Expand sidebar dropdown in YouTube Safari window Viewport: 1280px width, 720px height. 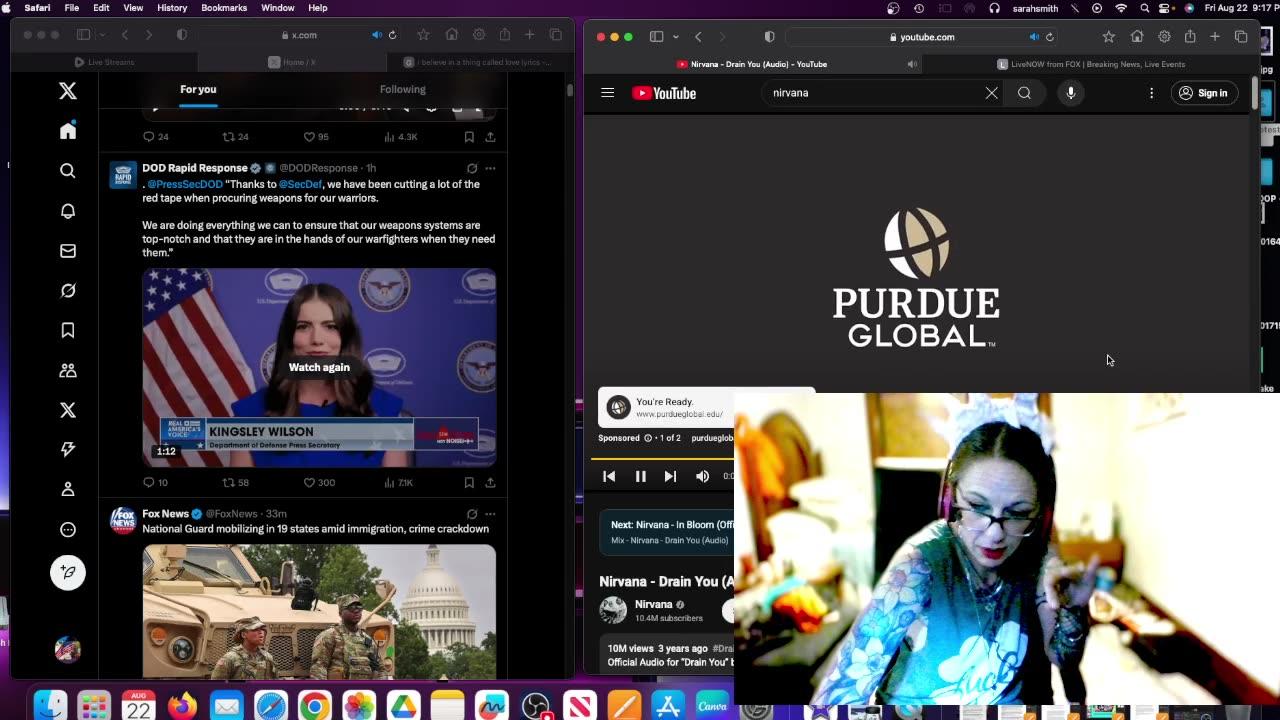click(x=675, y=37)
